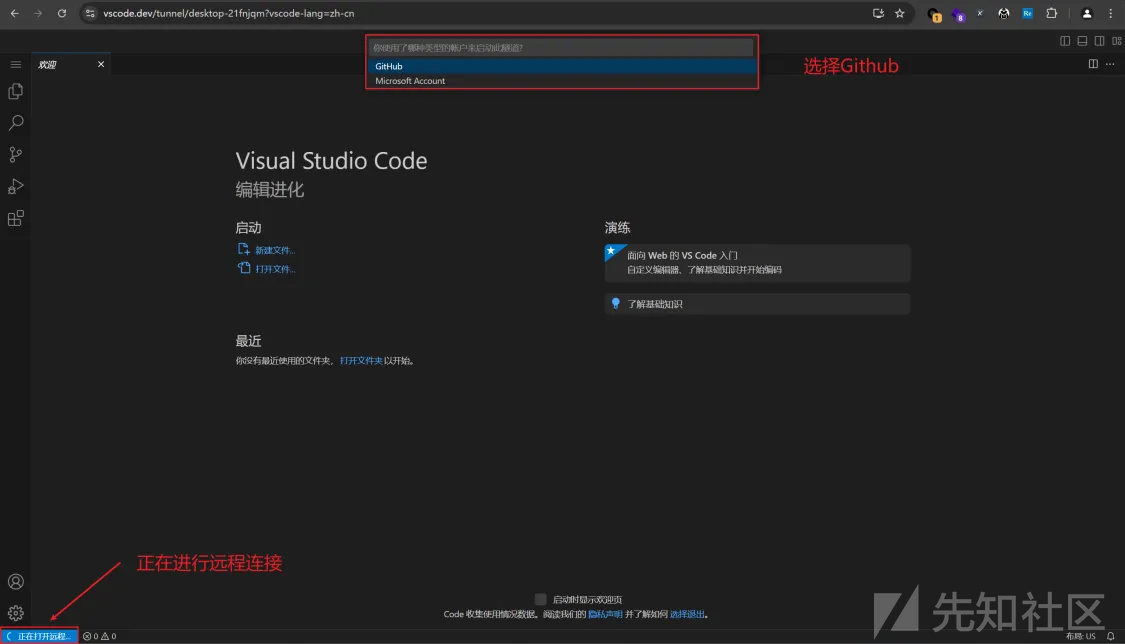
Task: Click the install app icon in address bar
Action: click(x=877, y=13)
